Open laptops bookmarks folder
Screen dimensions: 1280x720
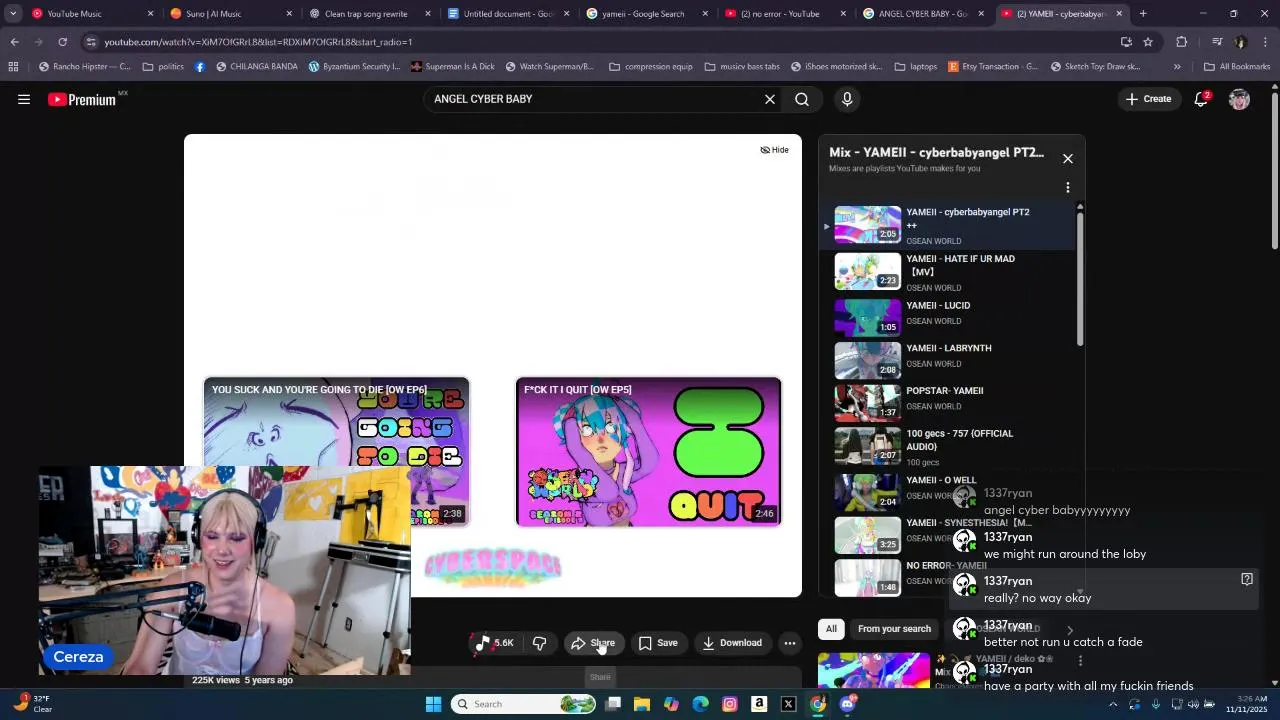pos(915,67)
